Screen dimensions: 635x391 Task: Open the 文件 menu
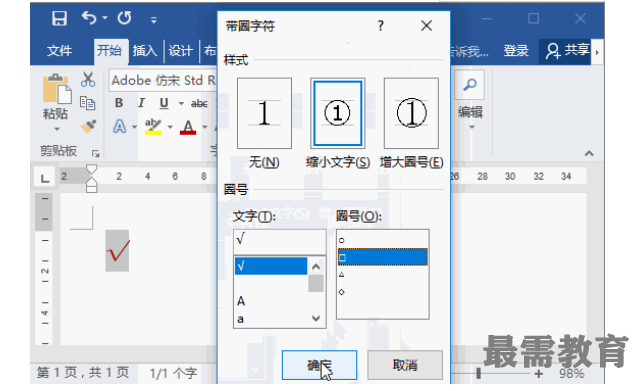pos(60,51)
